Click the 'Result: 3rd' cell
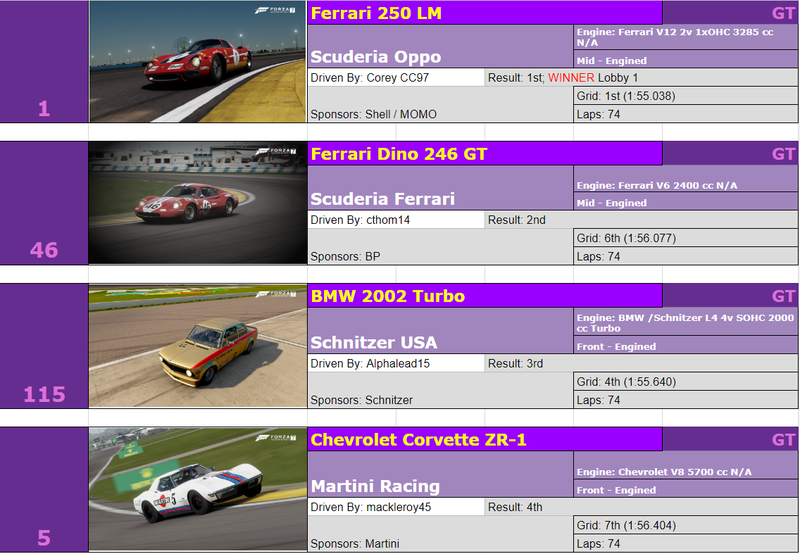Image resolution: width=800 pixels, height=554 pixels. coord(641,363)
